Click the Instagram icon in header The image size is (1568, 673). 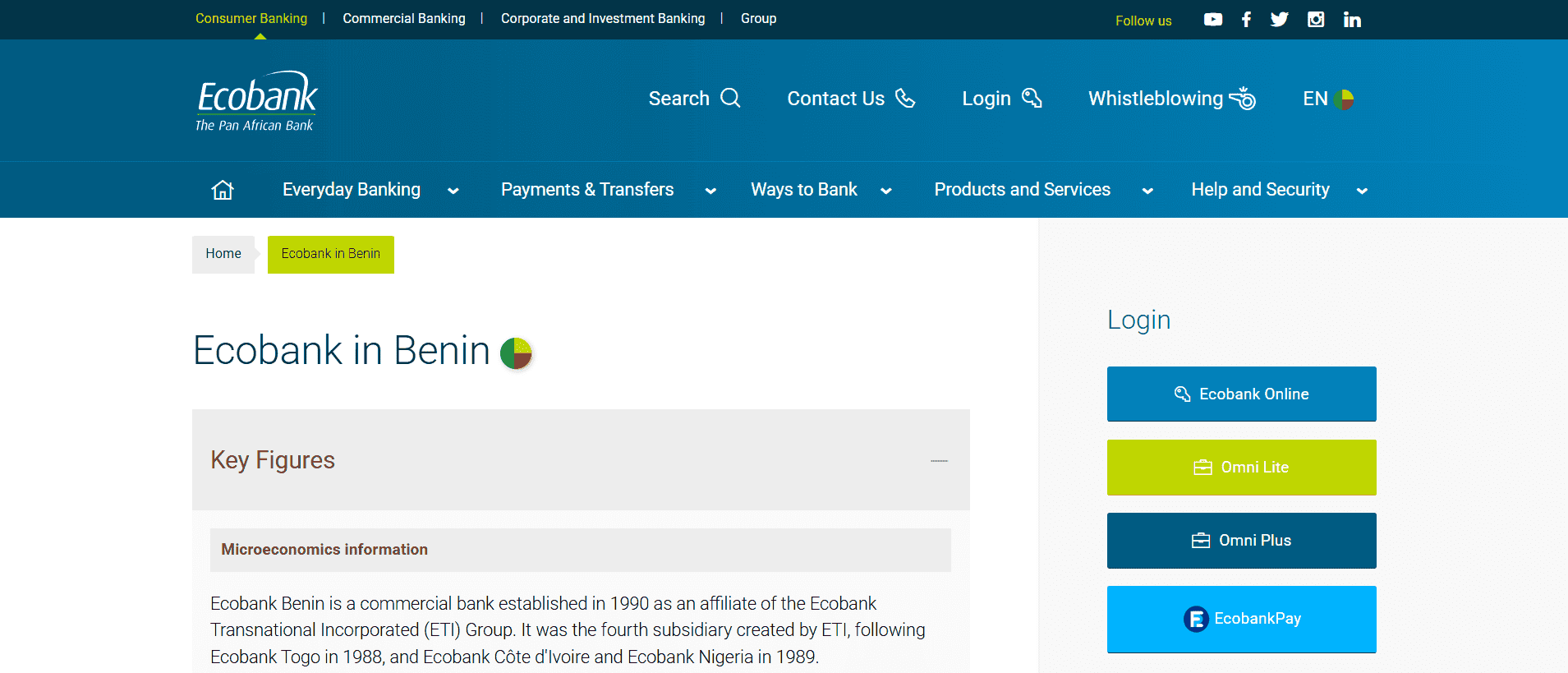tap(1315, 20)
